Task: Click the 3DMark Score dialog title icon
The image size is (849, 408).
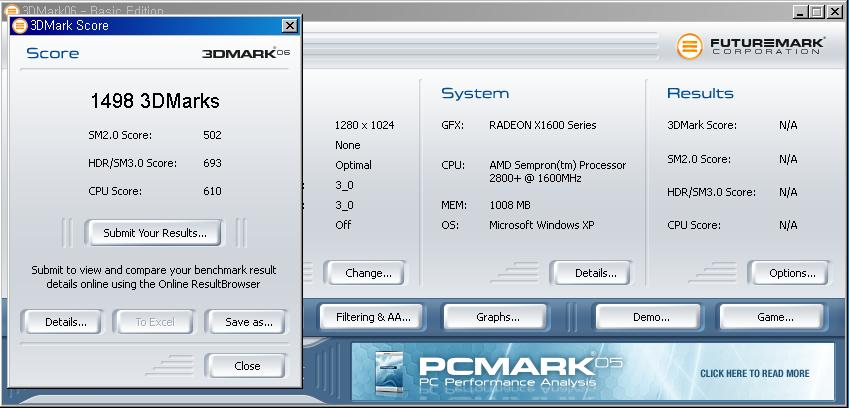Action: [x=19, y=25]
